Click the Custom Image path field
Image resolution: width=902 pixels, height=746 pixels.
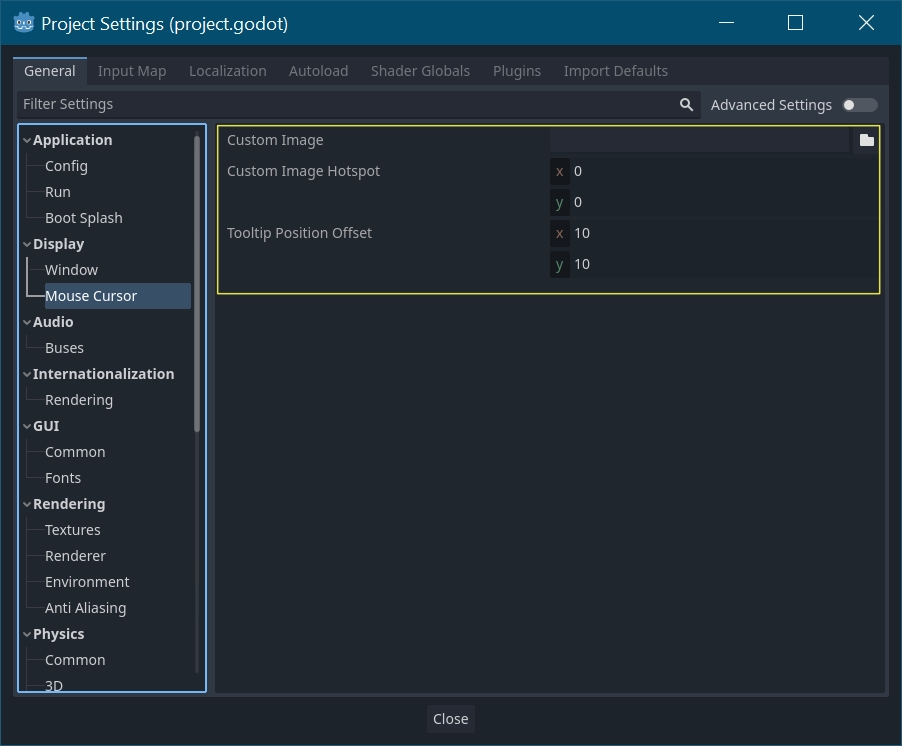(699, 140)
